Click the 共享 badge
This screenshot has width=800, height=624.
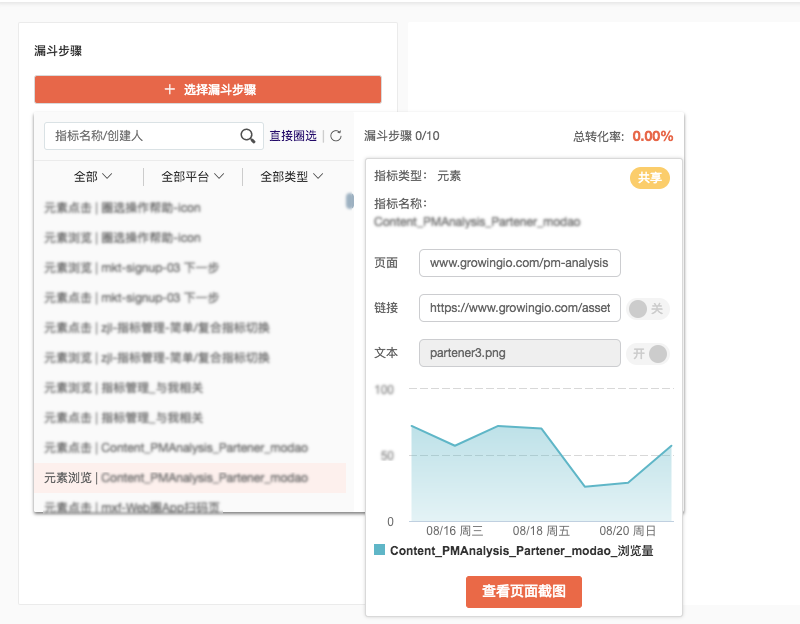pyautogui.click(x=649, y=178)
